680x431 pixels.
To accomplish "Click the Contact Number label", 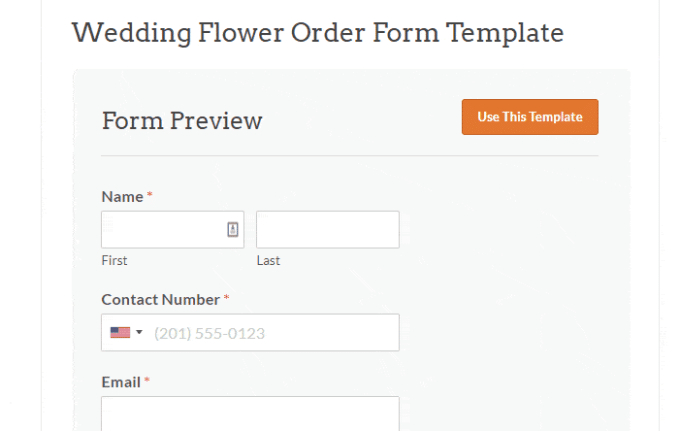I will coord(160,299).
